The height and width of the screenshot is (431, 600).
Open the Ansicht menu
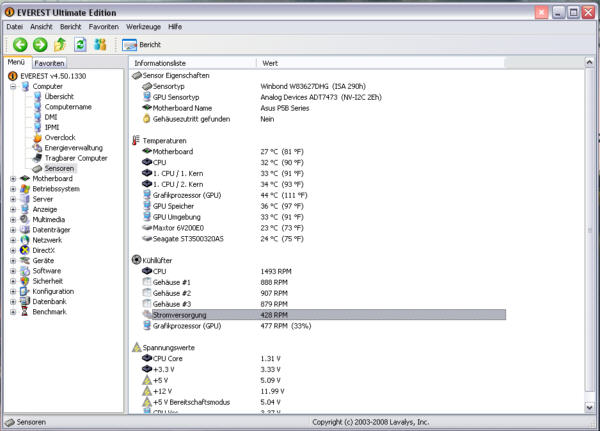[41, 27]
